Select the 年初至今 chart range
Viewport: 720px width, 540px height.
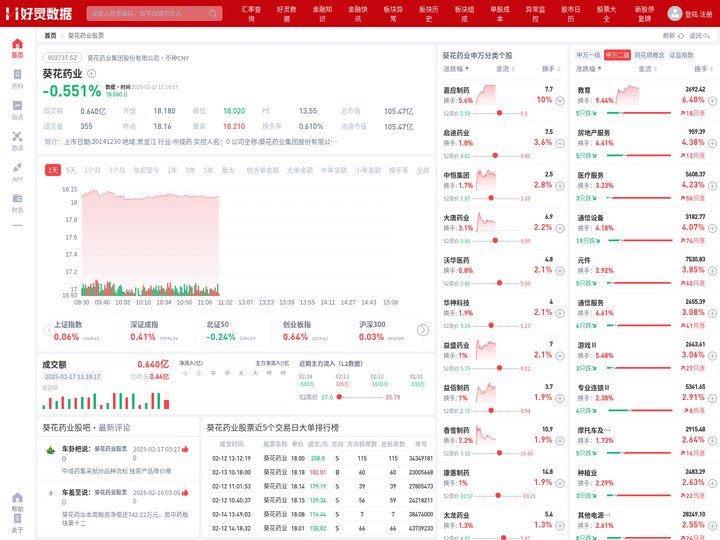point(146,170)
